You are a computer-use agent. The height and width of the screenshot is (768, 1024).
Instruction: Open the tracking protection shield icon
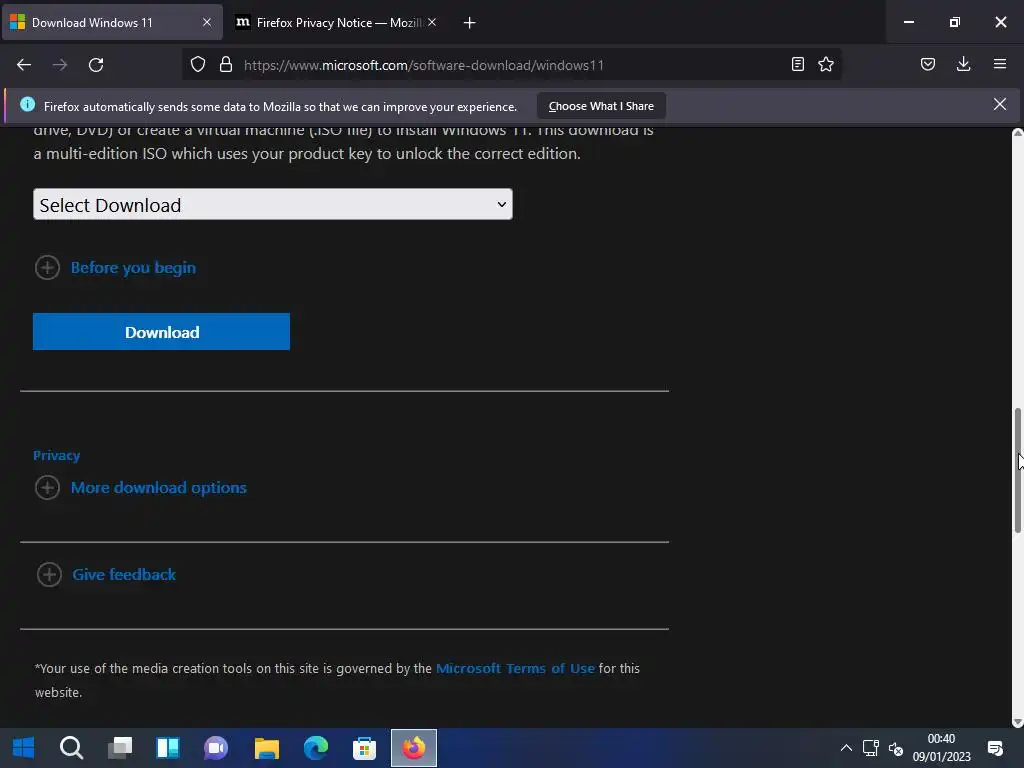pyautogui.click(x=198, y=65)
